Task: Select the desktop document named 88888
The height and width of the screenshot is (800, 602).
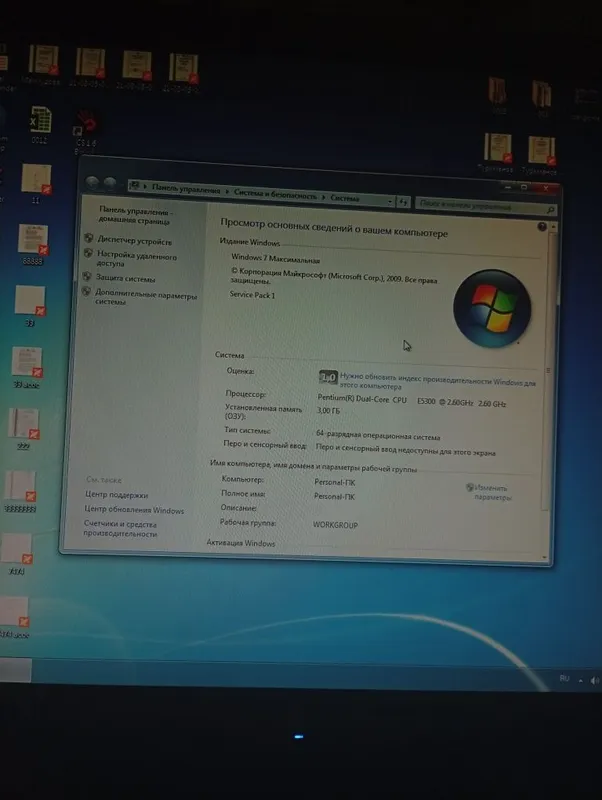Action: click(33, 244)
